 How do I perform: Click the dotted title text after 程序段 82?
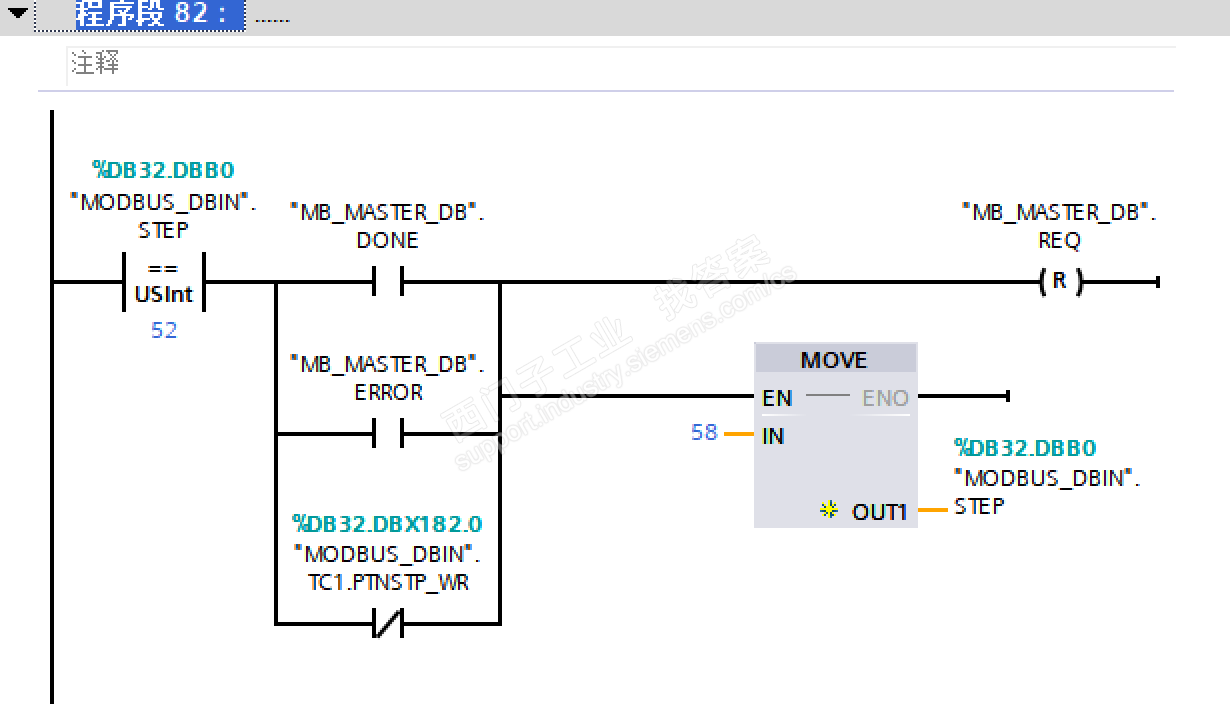[272, 17]
